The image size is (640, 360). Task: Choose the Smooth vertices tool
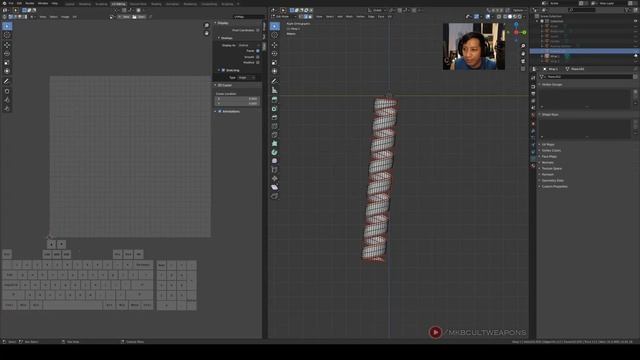[x=275, y=161]
